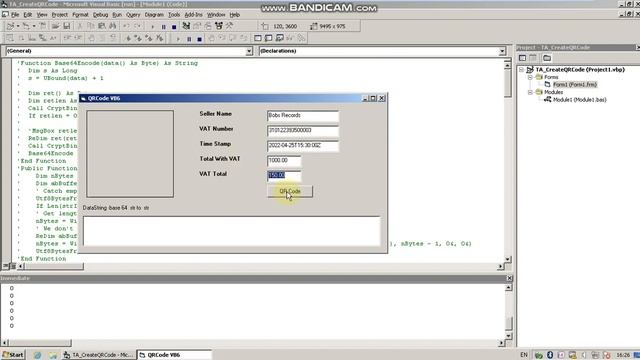Close the Immediate window pane
Screen dimensions: 640x360
pos(509,278)
